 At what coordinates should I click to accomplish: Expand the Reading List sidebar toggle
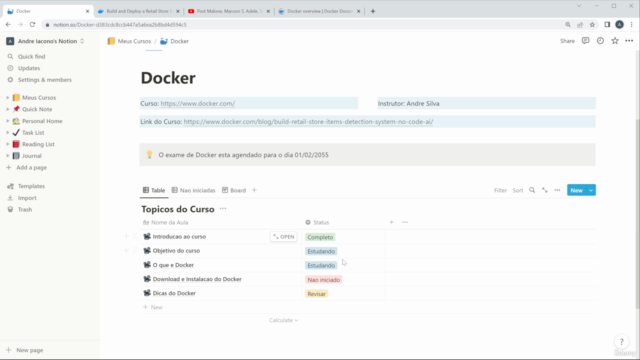coord(7,144)
